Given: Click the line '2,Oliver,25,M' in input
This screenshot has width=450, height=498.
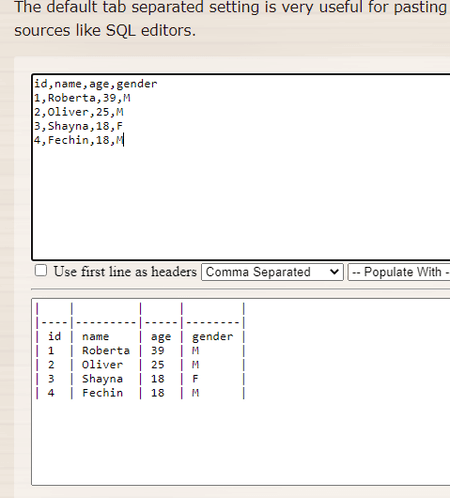Looking at the screenshot, I should tap(79, 112).
